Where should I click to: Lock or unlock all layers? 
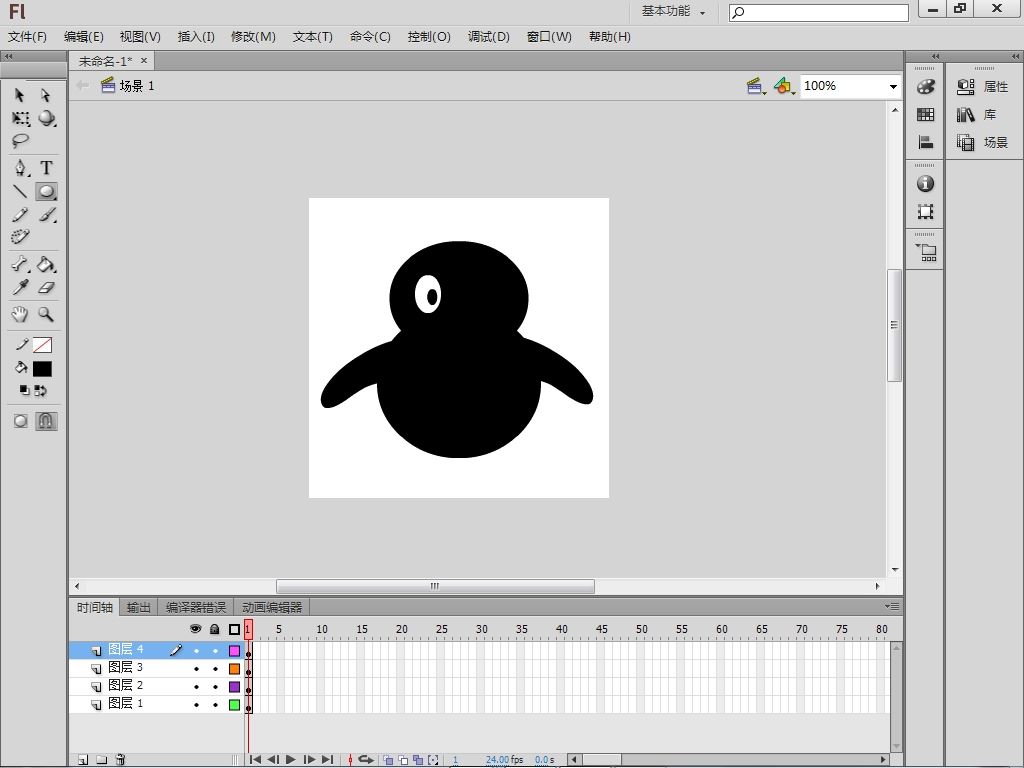(214, 629)
